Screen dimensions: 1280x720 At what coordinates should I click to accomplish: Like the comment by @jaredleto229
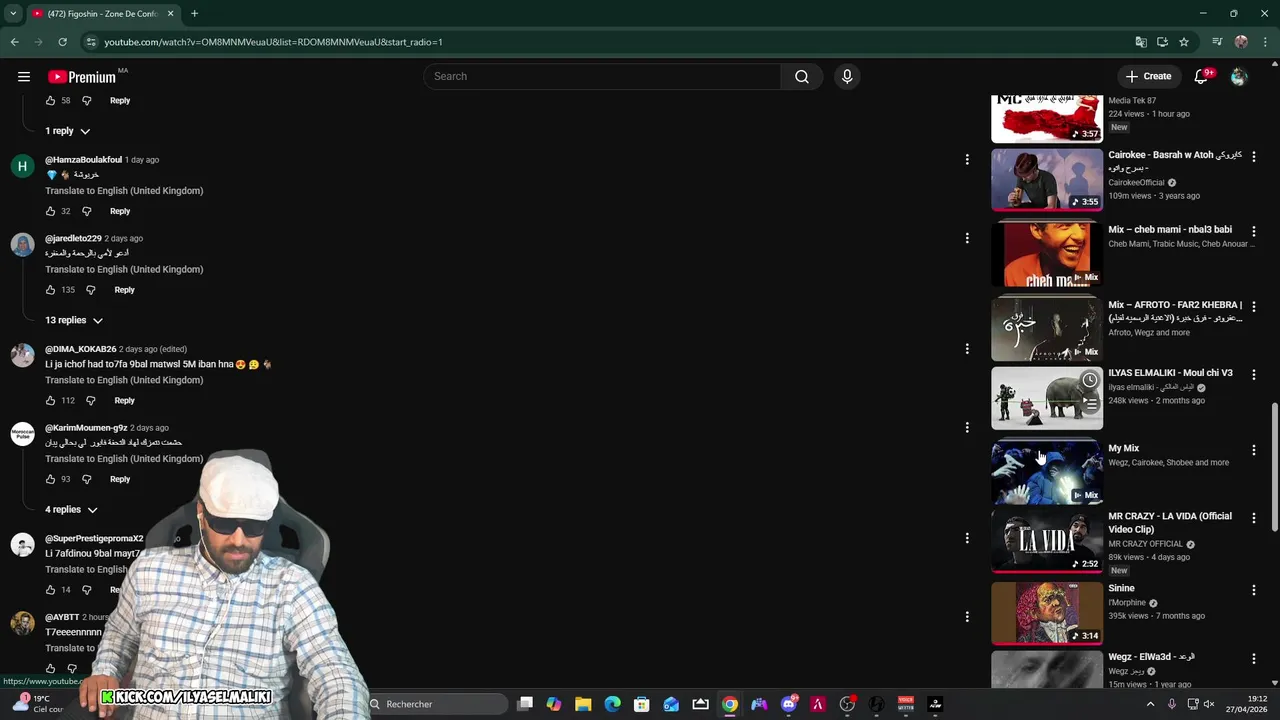pos(50,290)
